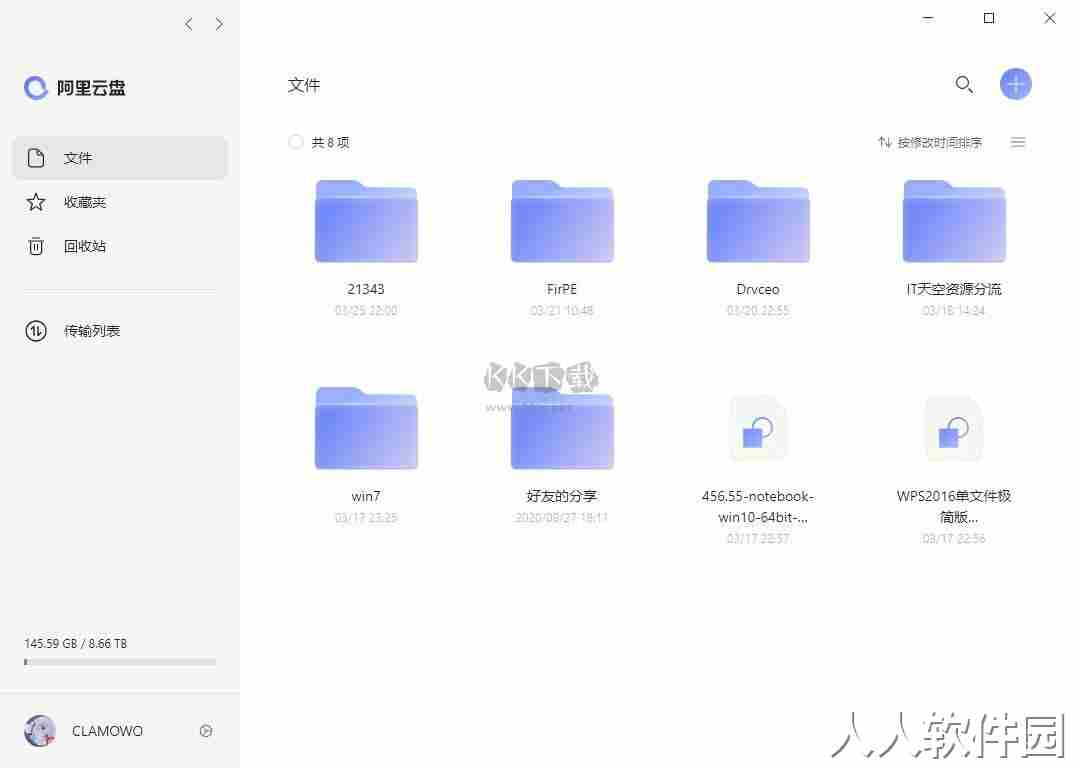Click the FirPE folder name
Screen dimensions: 1080x768
(x=562, y=289)
